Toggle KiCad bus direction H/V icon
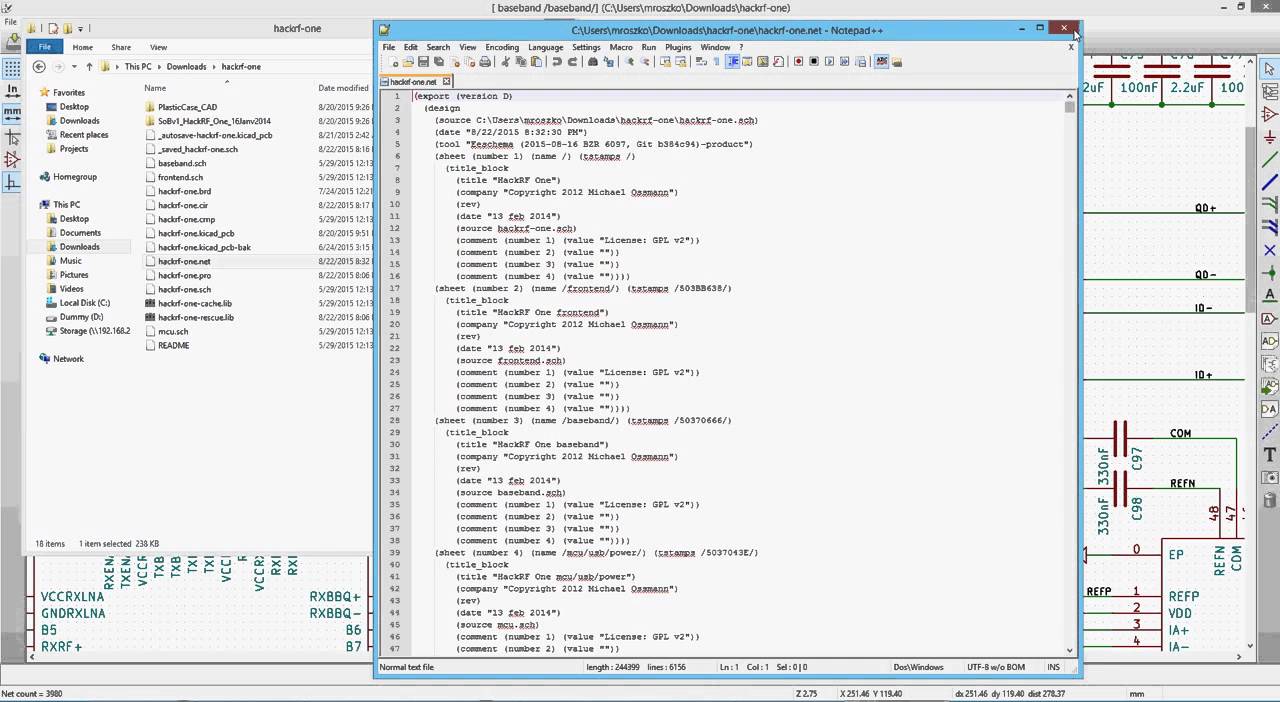1280x702 pixels. [x=12, y=182]
